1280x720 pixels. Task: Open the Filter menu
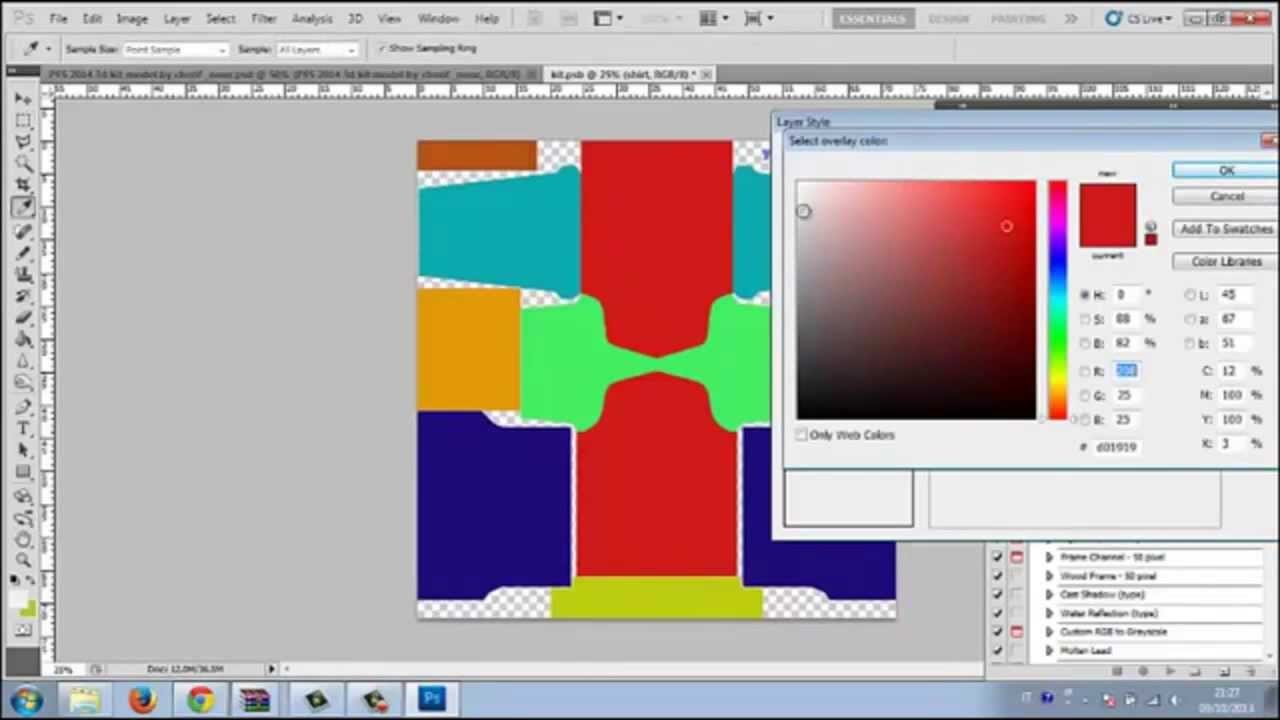[264, 19]
